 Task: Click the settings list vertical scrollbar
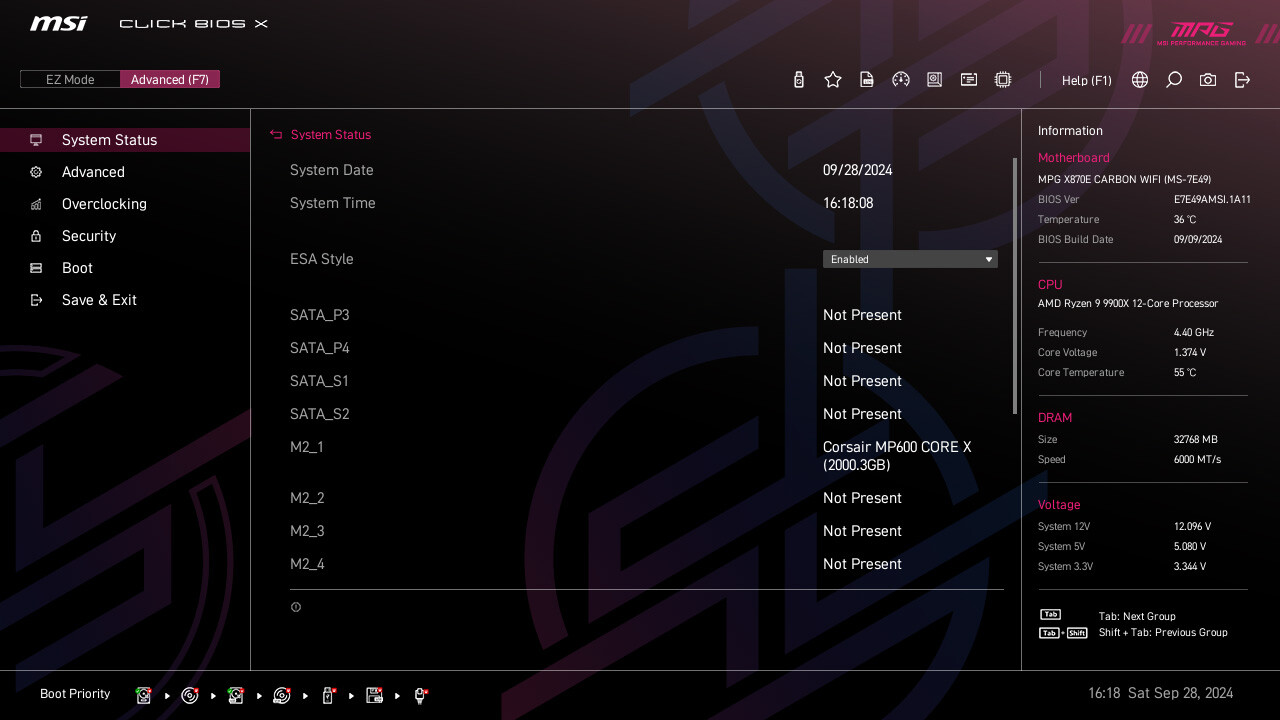coord(1015,285)
